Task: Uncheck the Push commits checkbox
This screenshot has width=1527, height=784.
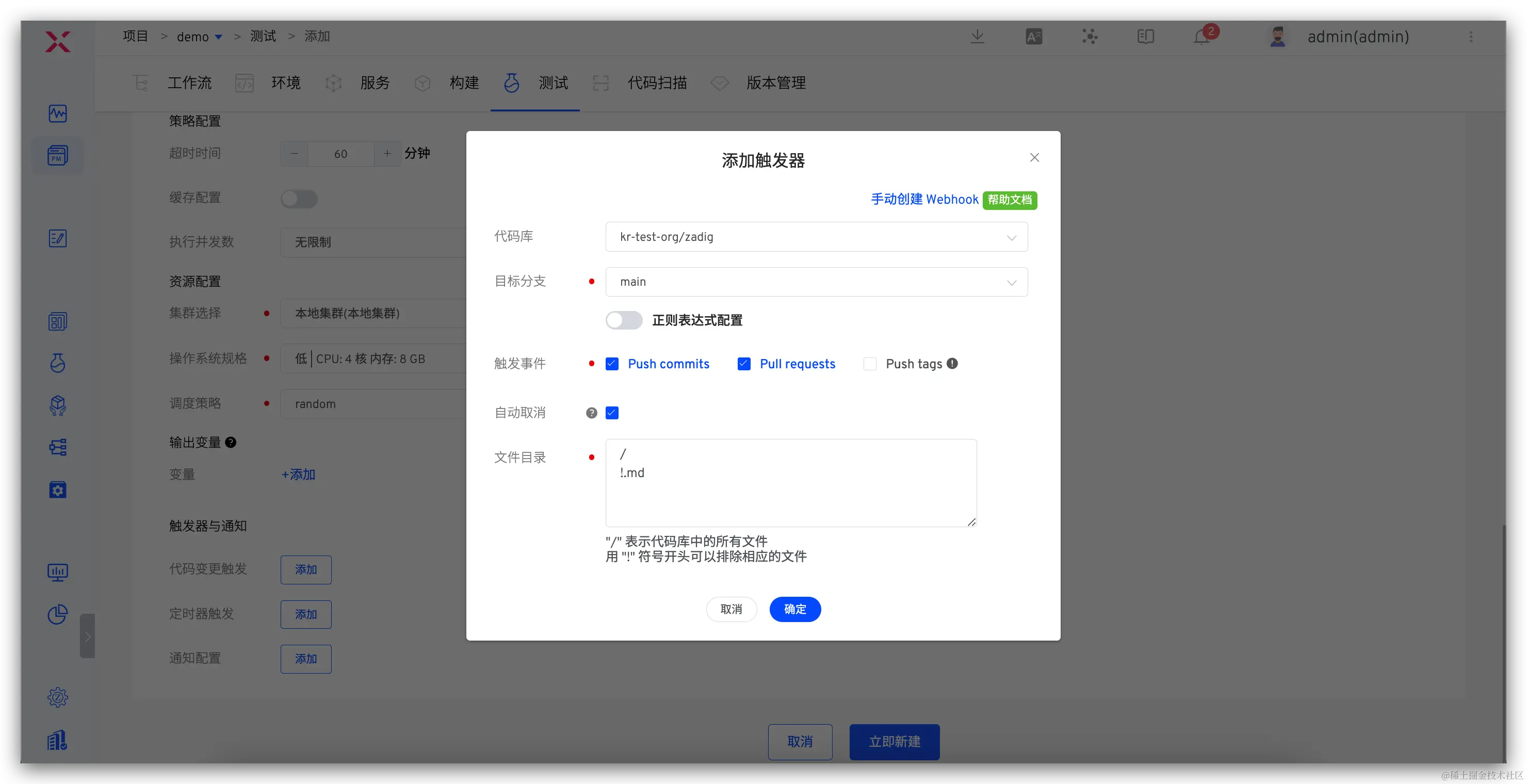Action: tap(612, 364)
